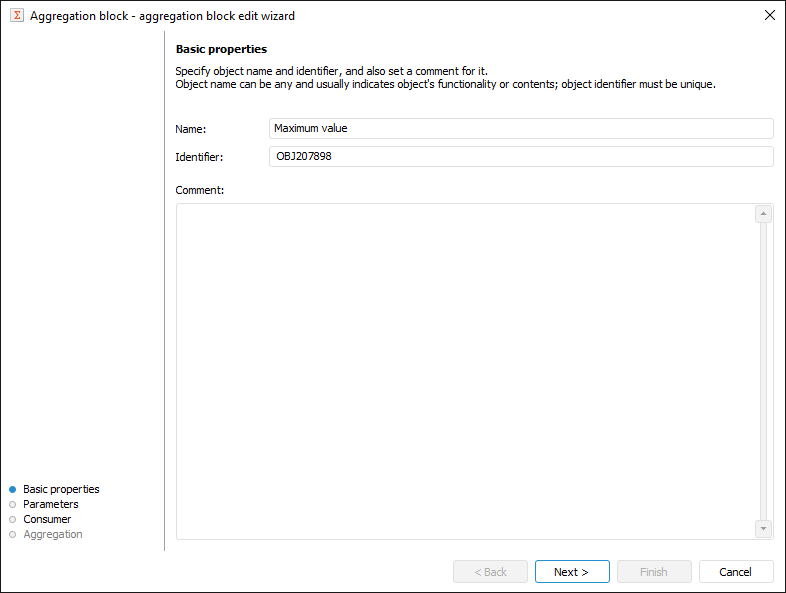Close the aggregation block edit wizard
786x593 pixels.
click(x=769, y=16)
